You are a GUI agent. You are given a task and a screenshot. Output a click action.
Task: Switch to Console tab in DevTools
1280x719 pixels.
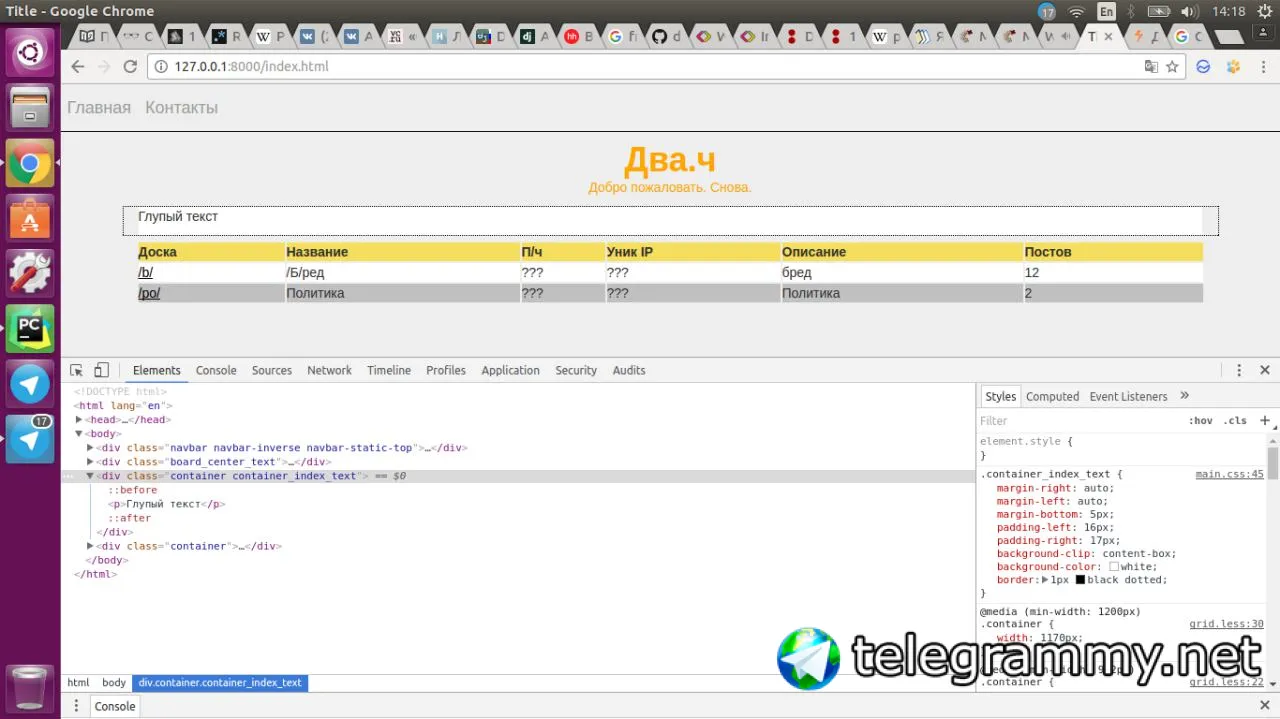pyautogui.click(x=216, y=370)
